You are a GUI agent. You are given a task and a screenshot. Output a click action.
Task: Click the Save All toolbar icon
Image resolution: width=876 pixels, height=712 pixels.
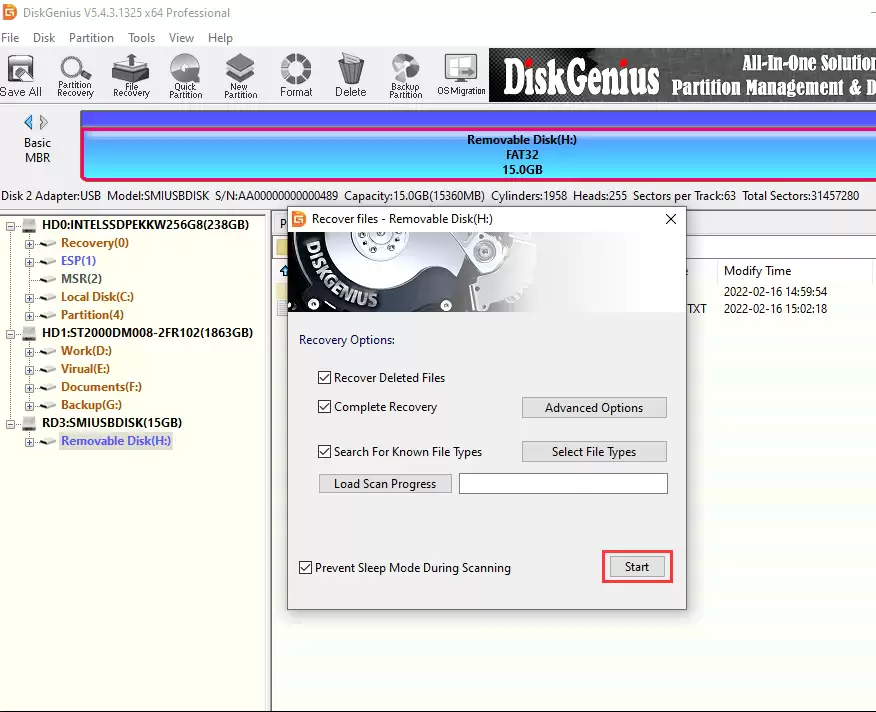(21, 75)
